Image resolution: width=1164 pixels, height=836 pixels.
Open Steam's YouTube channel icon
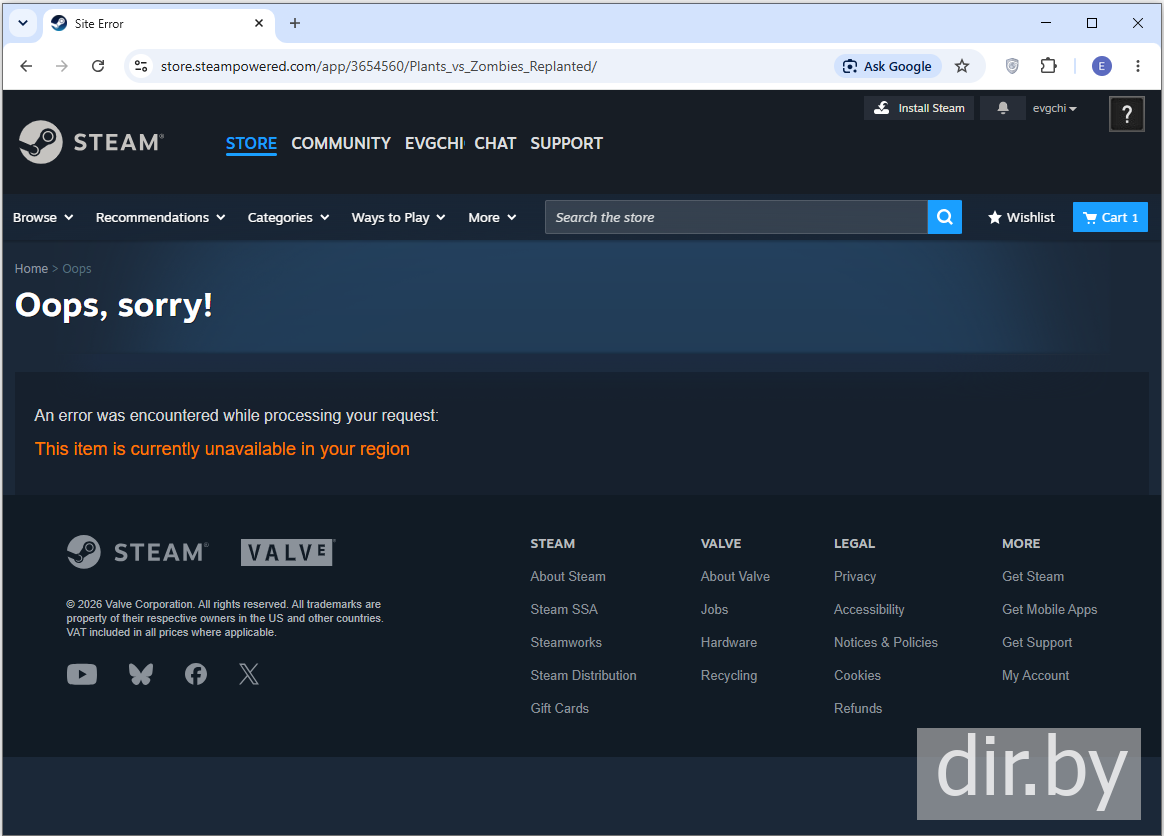pos(82,674)
